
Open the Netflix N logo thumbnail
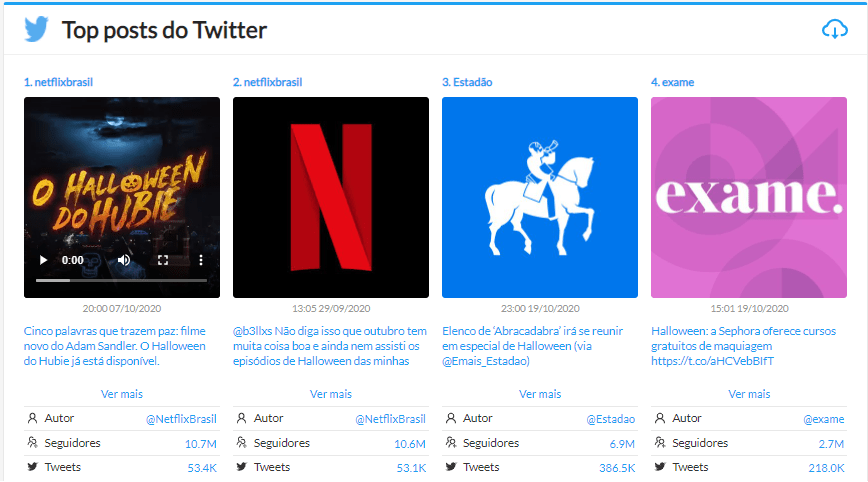[x=330, y=197]
